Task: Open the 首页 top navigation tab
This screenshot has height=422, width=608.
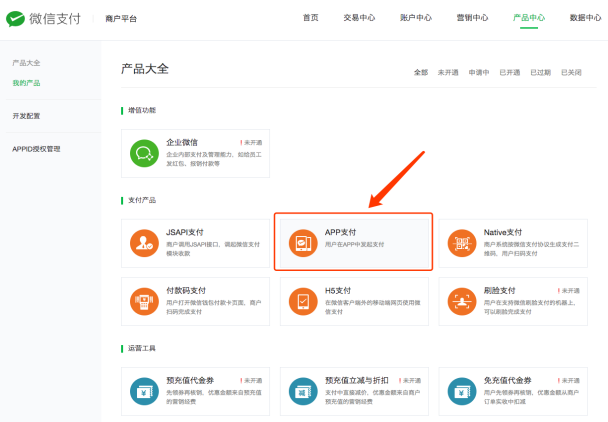Action: [311, 18]
